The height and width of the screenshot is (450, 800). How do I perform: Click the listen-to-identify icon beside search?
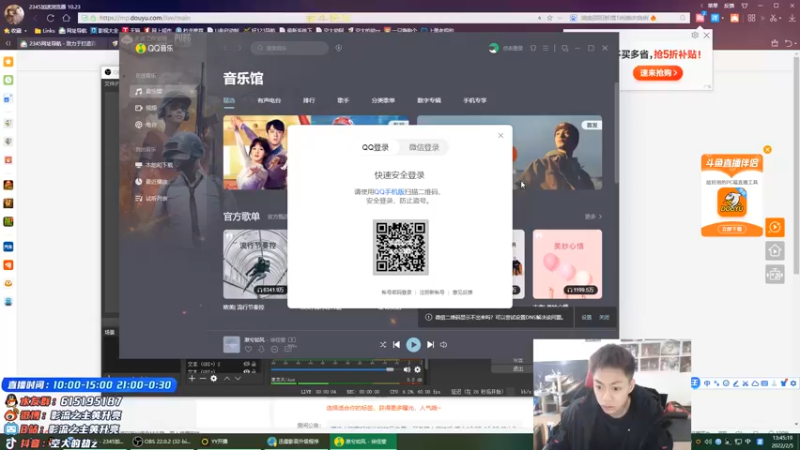[x=339, y=48]
